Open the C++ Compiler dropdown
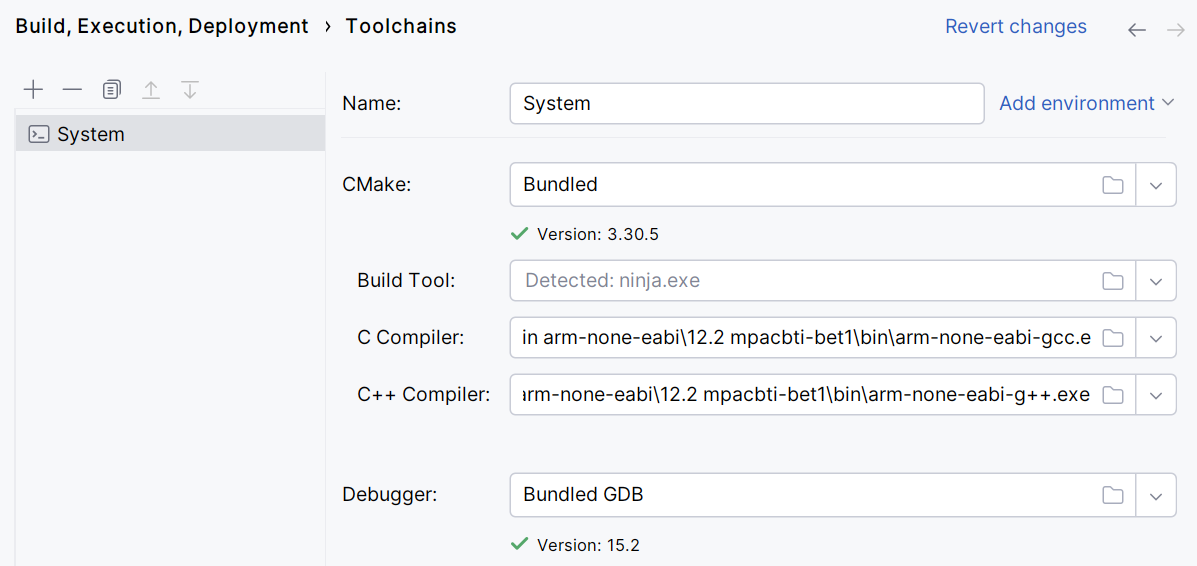Screen dimensions: 1197x566 click(x=1156, y=395)
